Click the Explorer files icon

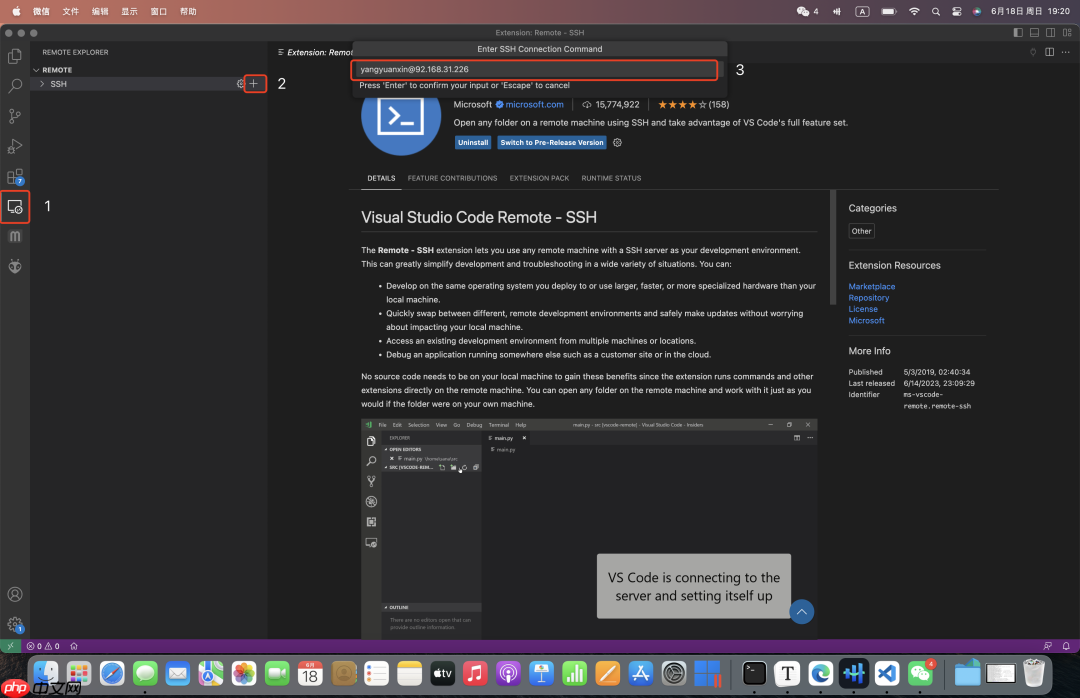tap(15, 56)
